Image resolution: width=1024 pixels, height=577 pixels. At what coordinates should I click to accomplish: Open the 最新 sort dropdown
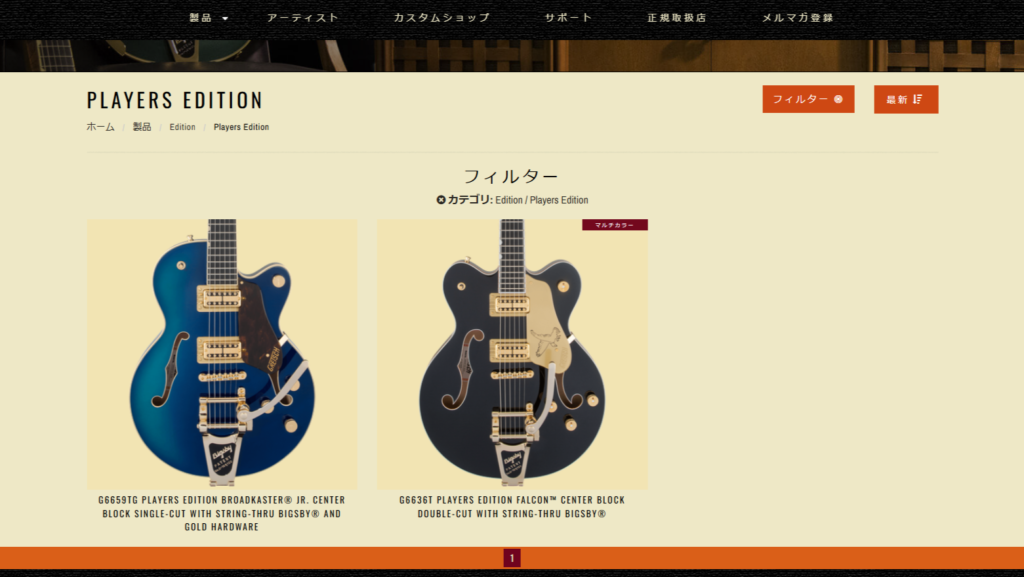[x=906, y=99]
